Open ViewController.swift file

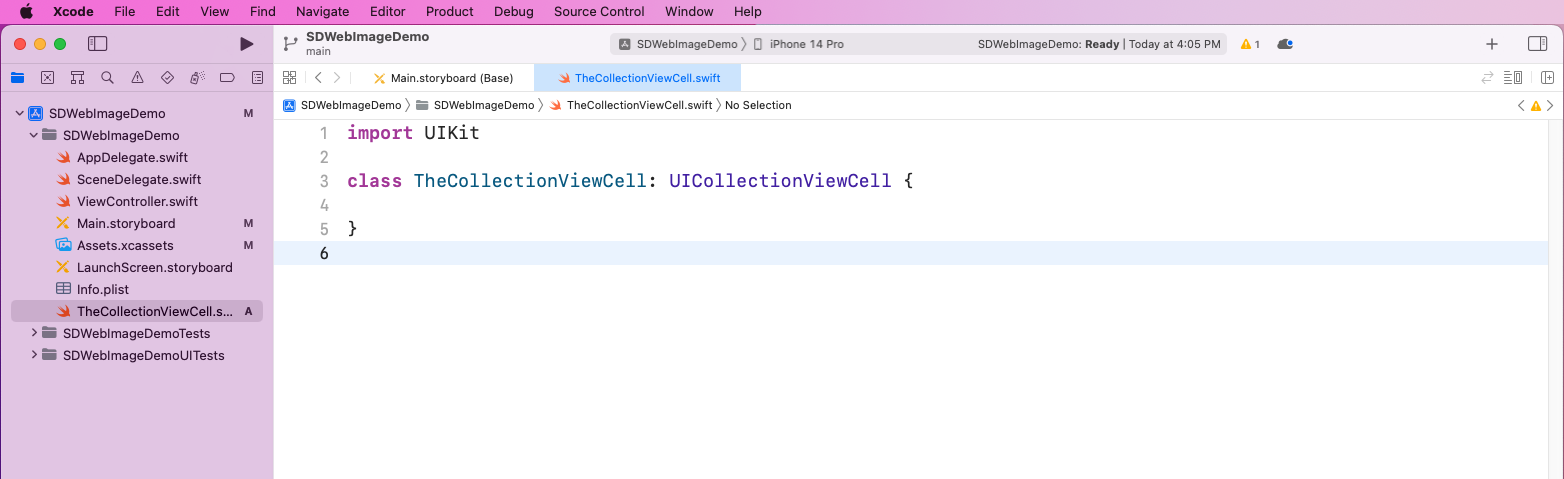coord(137,201)
